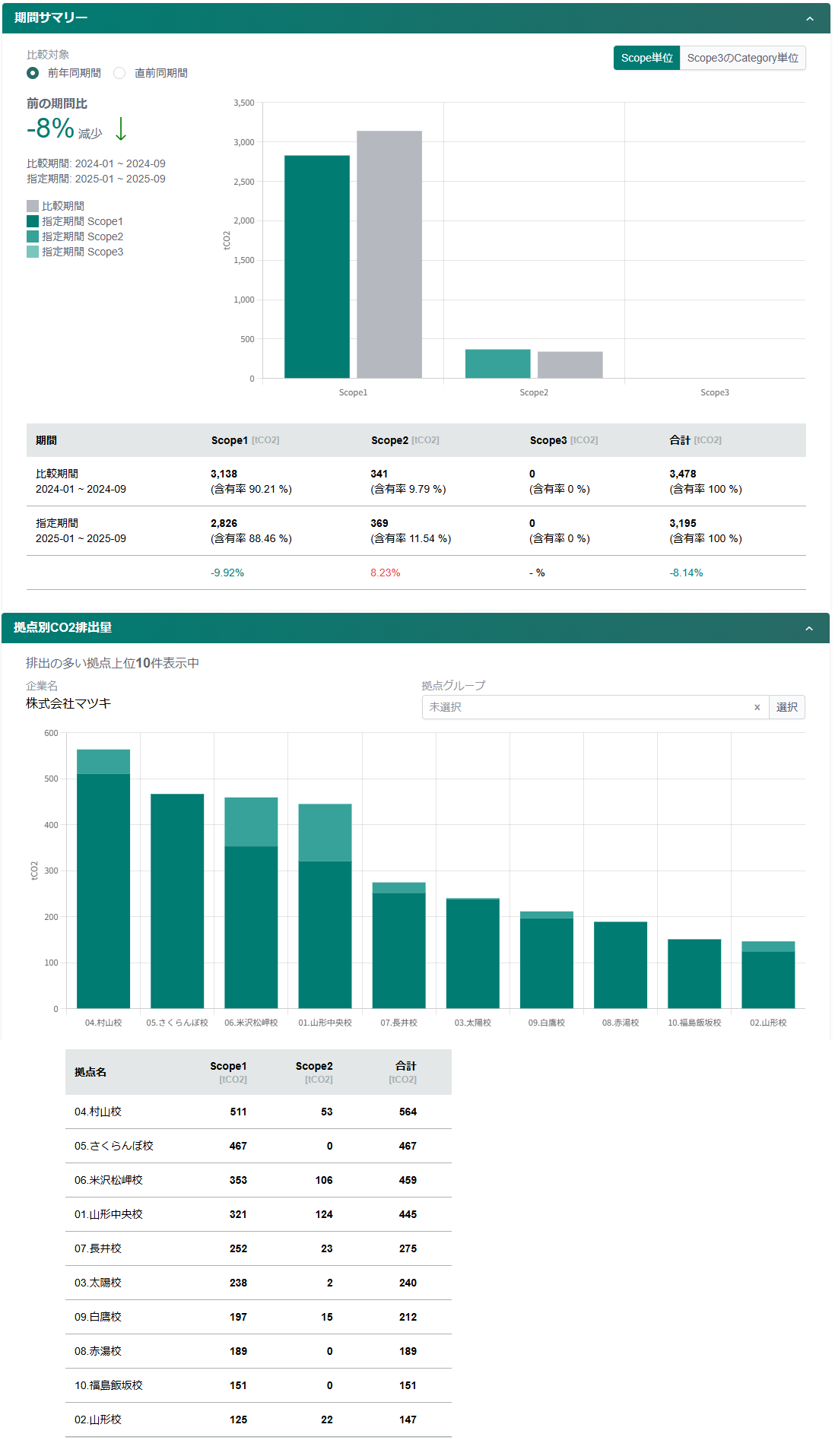Collapse the 期間サマリー panel chevron

coord(809,18)
